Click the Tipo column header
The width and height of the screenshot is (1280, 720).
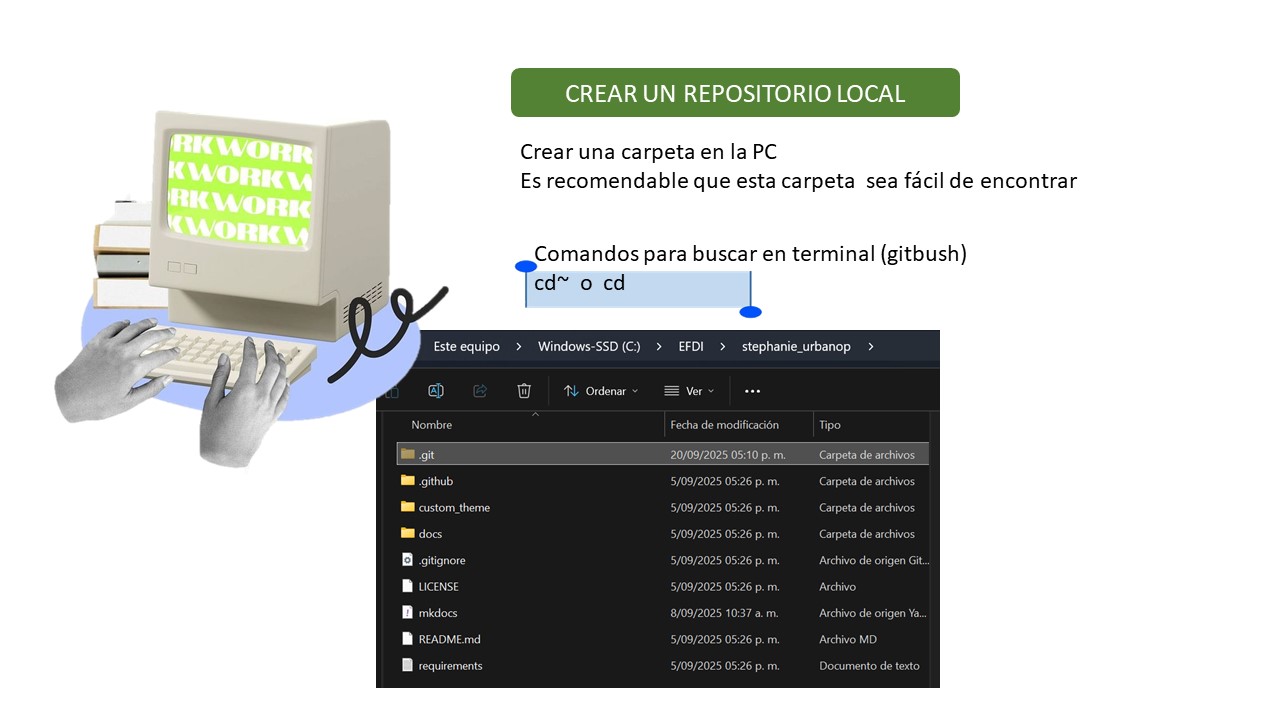point(830,425)
